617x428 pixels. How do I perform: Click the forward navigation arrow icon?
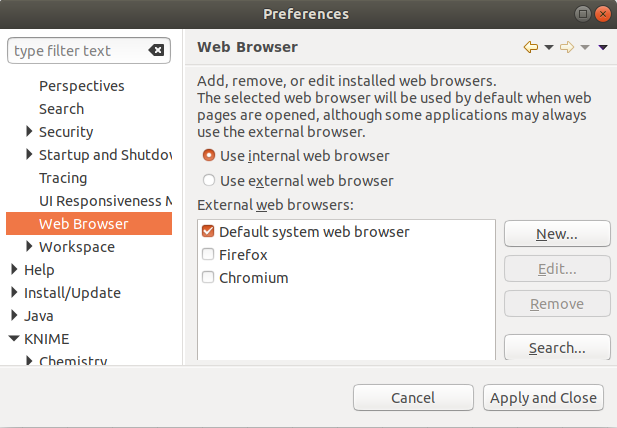tap(567, 47)
